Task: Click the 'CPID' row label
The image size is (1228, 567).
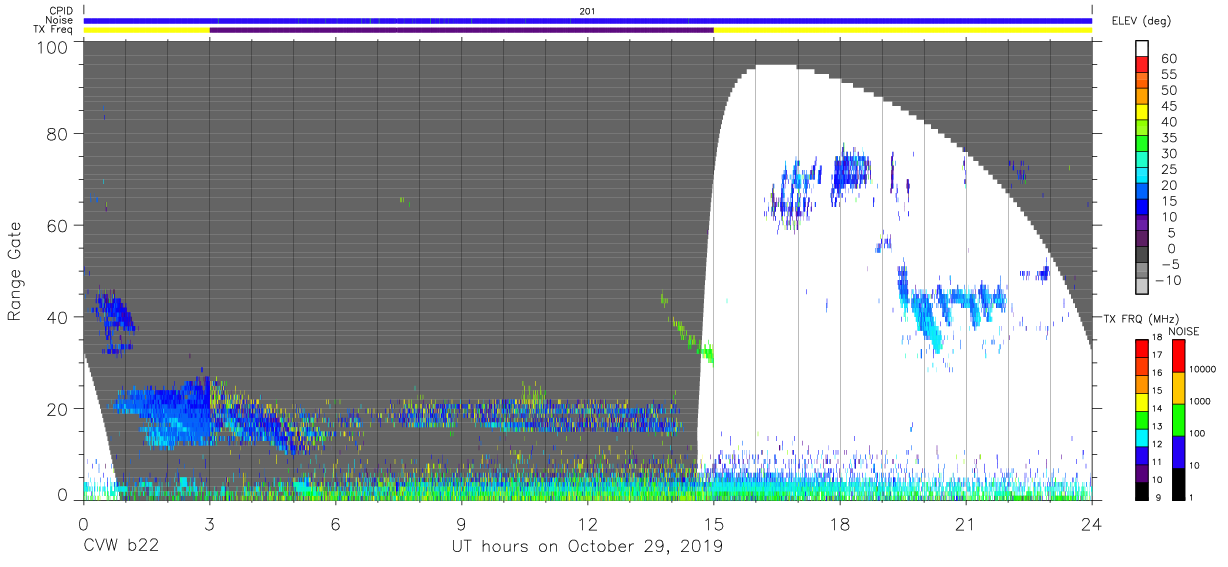Action: [x=62, y=11]
